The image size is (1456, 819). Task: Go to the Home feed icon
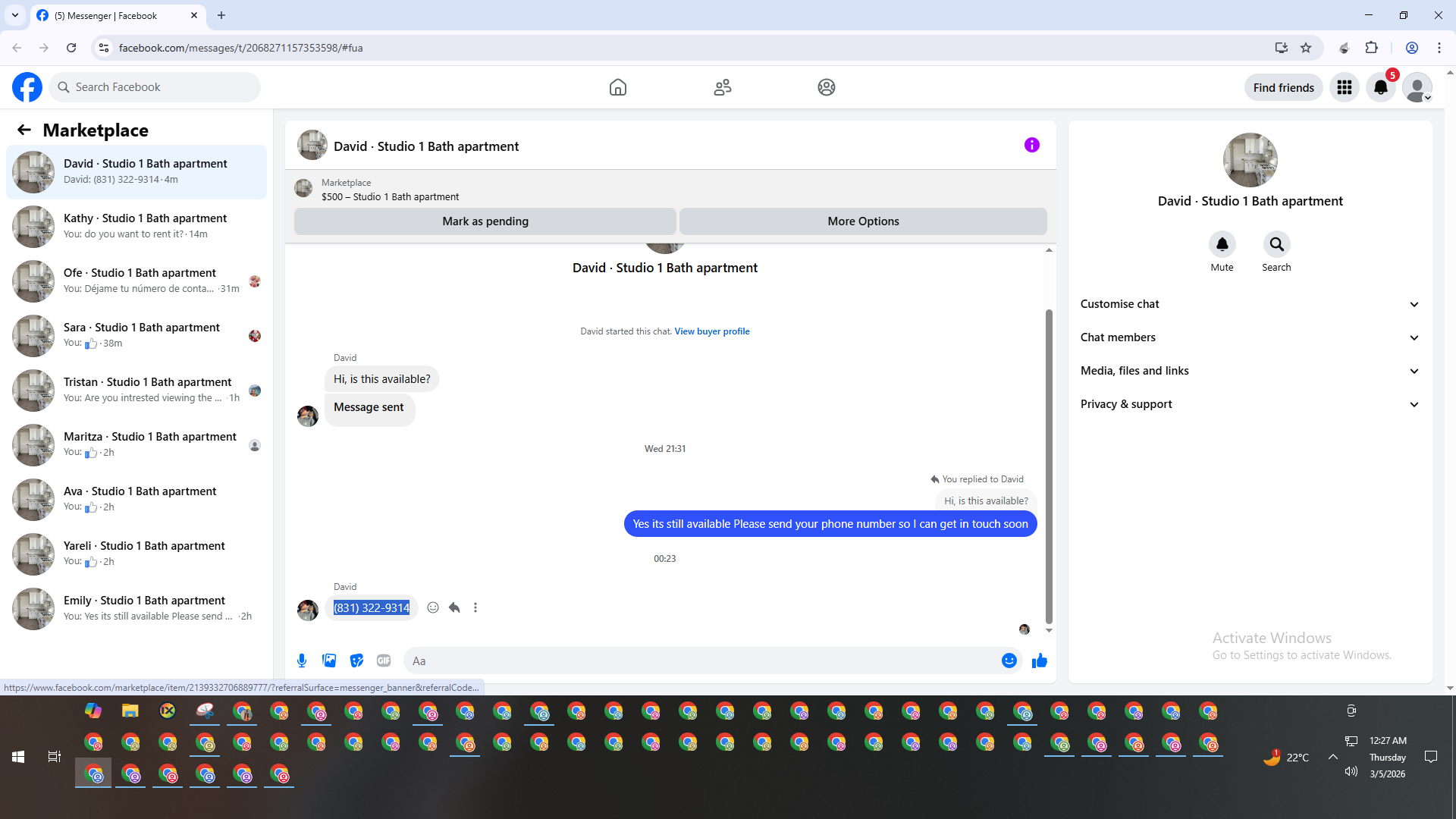pyautogui.click(x=618, y=87)
